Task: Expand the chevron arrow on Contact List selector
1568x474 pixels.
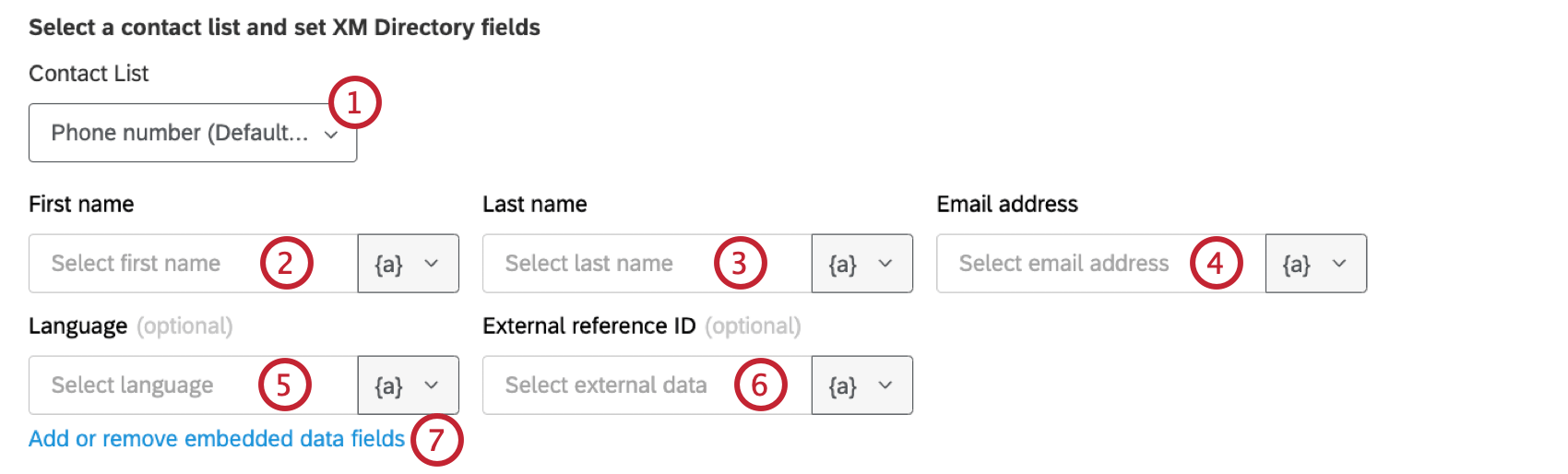Action: [331, 135]
